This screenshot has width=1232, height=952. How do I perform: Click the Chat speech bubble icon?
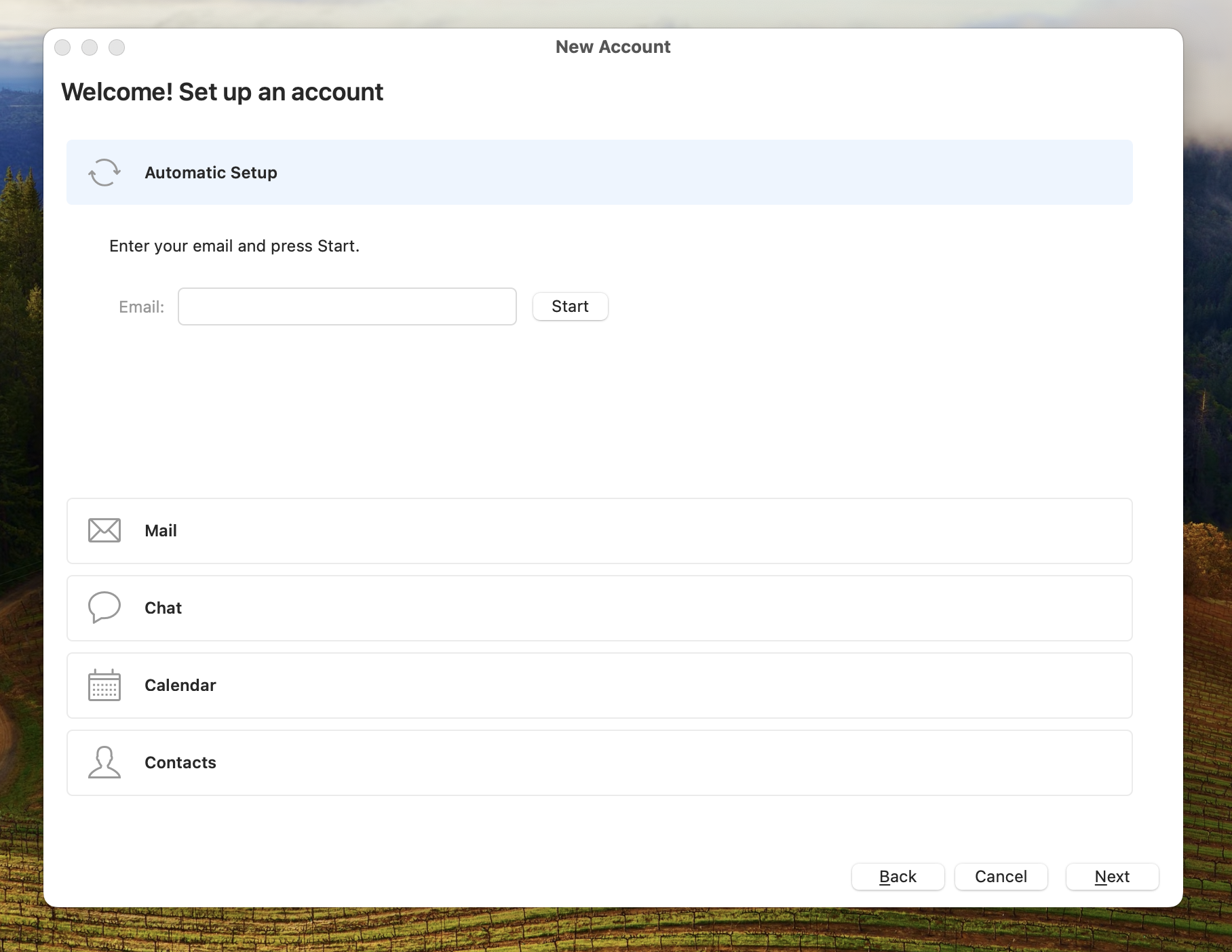(104, 607)
